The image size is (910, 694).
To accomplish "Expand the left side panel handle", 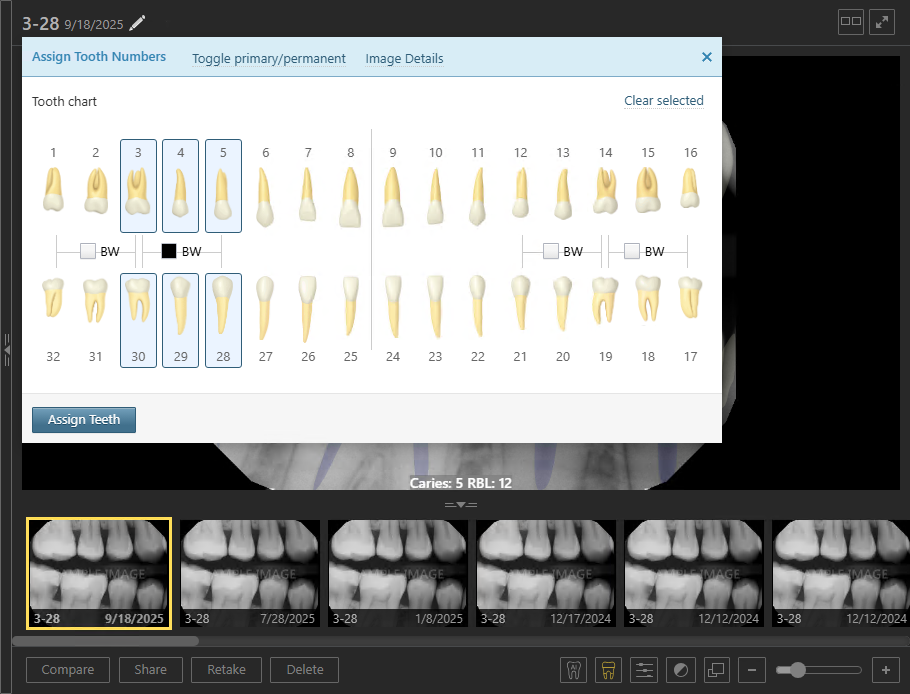I will (7, 350).
